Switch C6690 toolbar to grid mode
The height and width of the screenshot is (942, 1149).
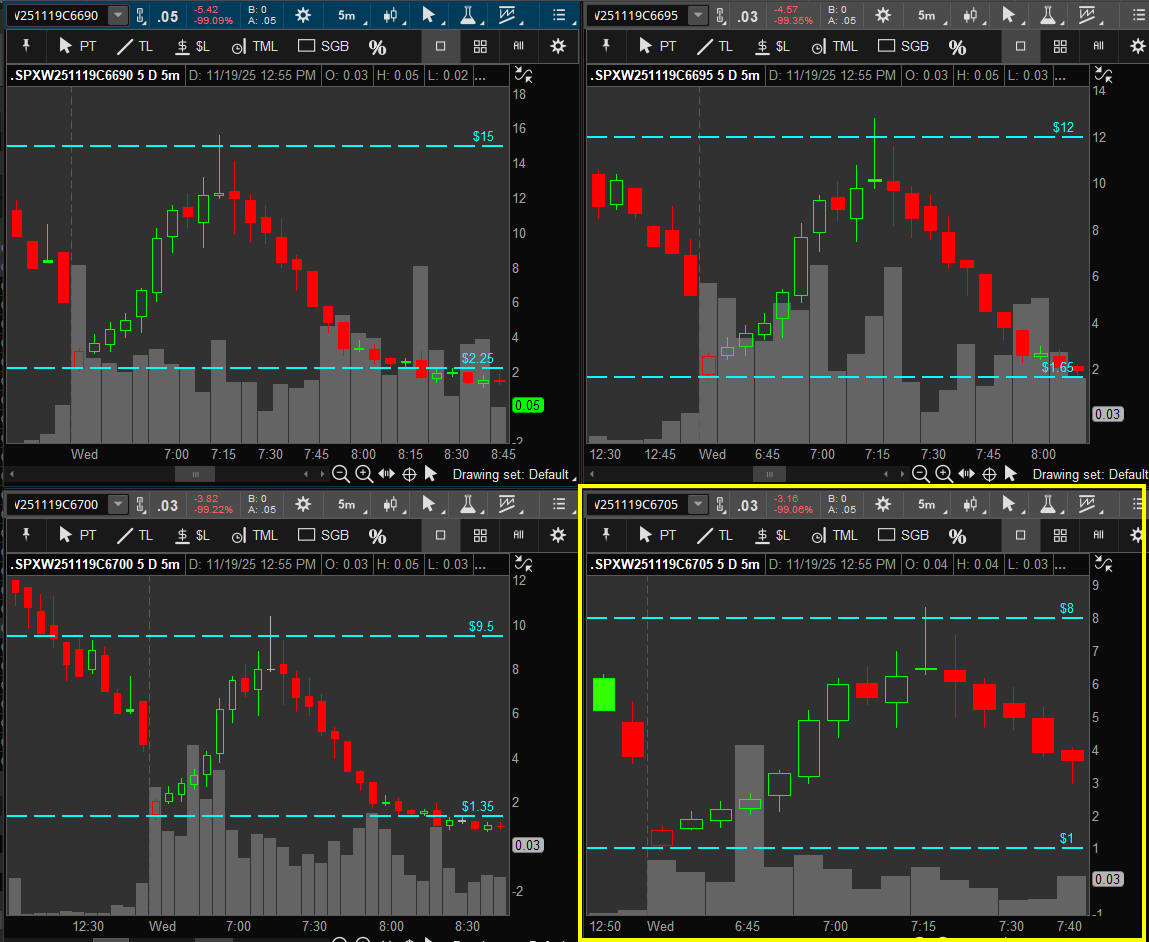point(480,46)
